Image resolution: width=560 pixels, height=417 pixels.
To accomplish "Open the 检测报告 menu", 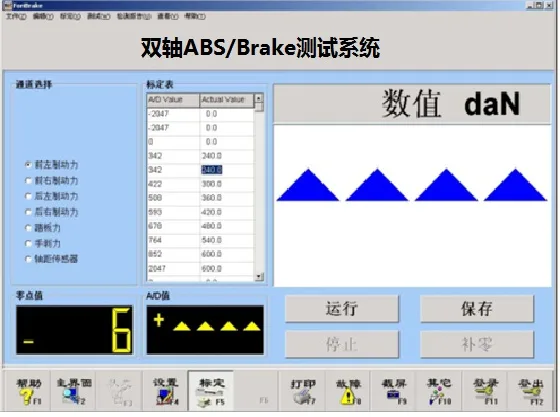I will (x=134, y=16).
